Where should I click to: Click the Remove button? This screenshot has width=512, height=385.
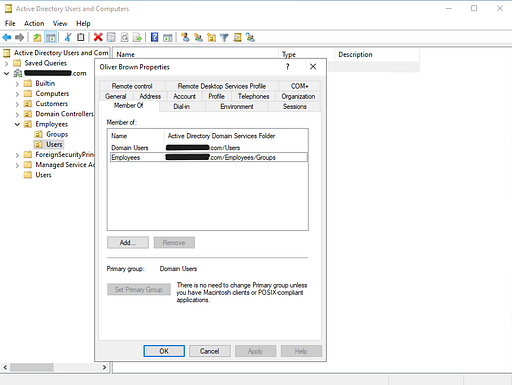click(174, 243)
